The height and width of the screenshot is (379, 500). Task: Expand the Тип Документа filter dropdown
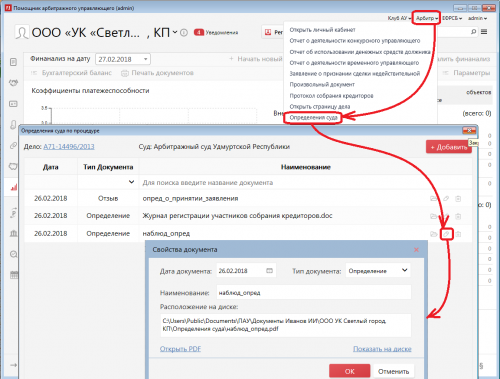(131, 182)
